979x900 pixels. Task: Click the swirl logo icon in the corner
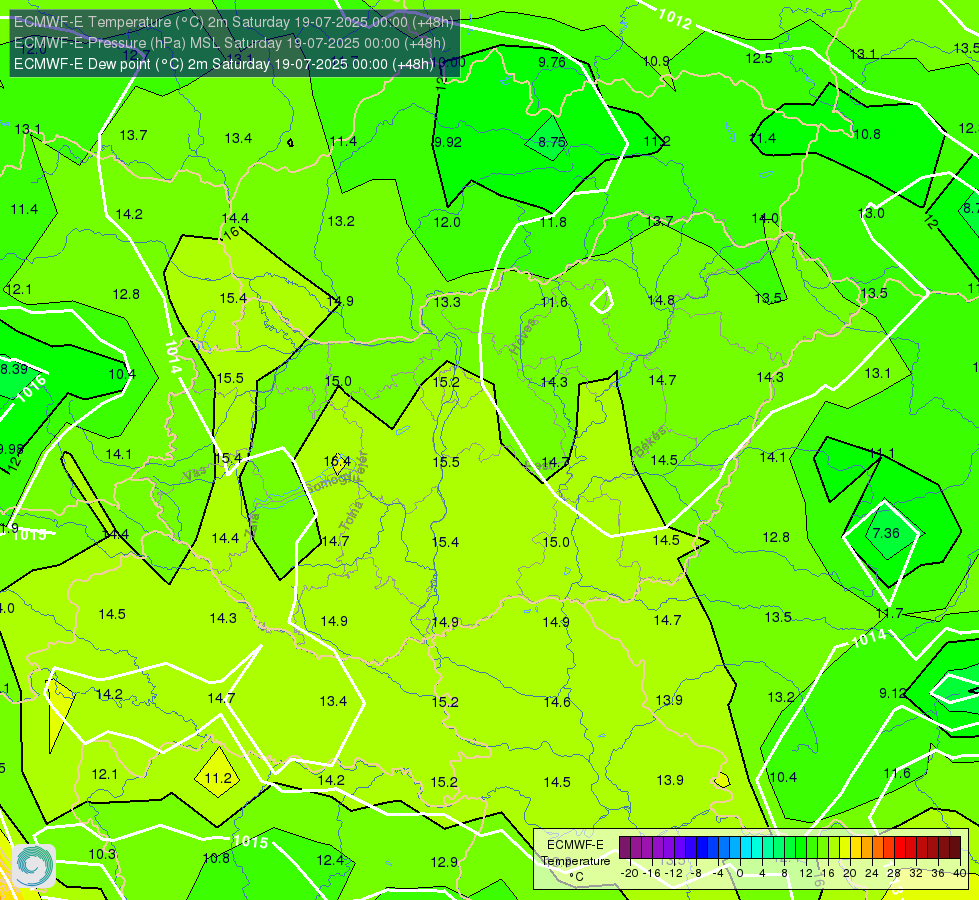coord(33,865)
